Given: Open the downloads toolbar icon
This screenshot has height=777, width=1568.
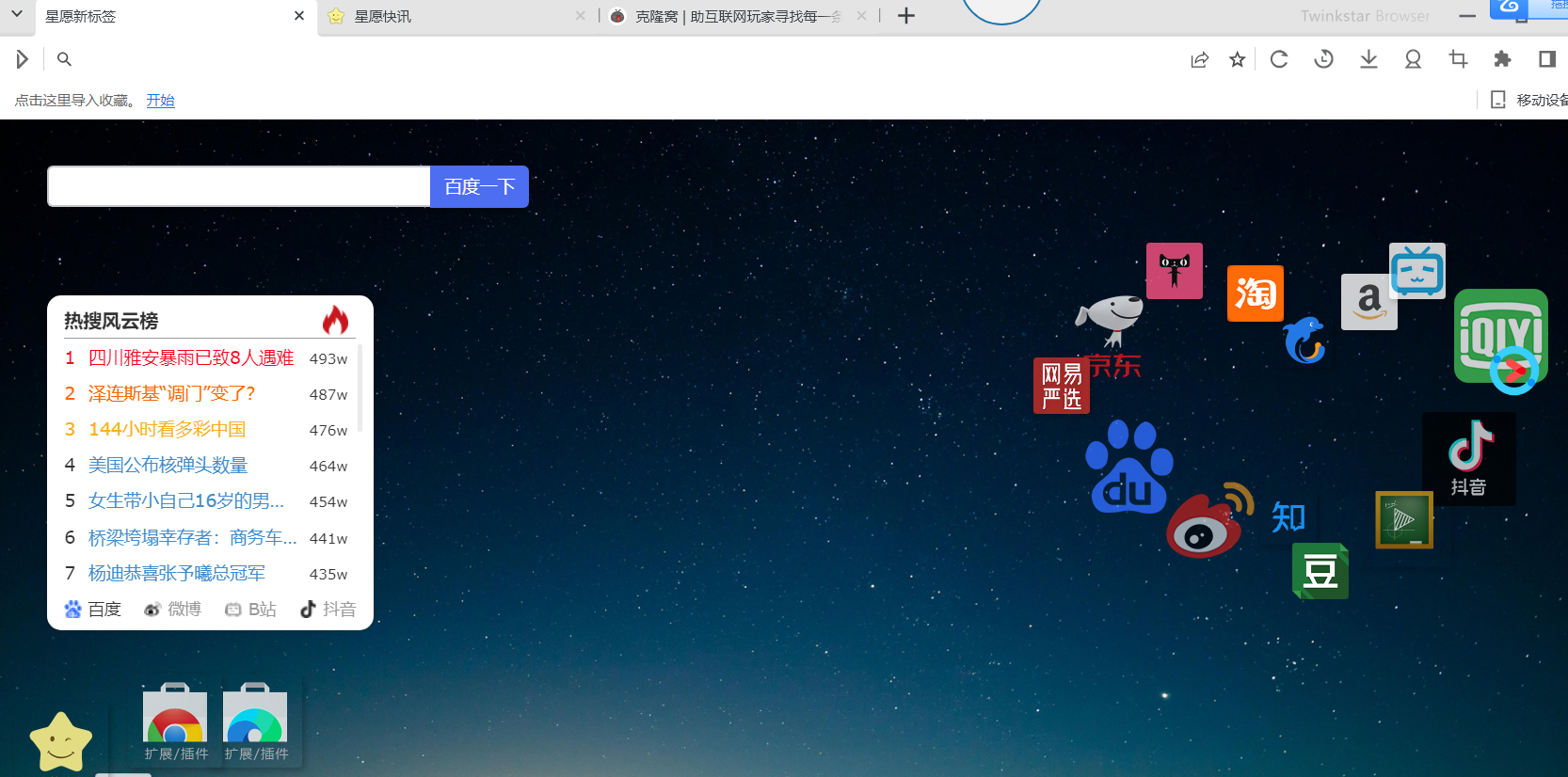Looking at the screenshot, I should pos(1368,59).
